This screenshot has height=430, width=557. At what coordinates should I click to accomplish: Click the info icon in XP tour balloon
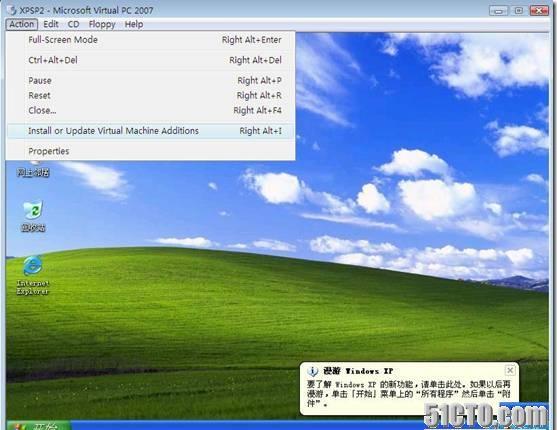312,371
